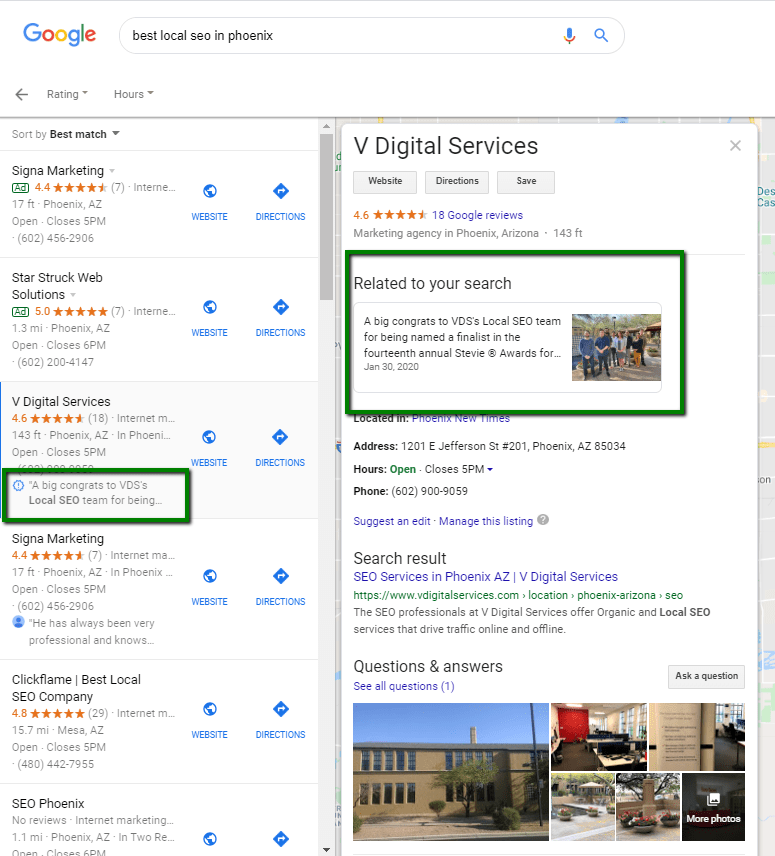Click the blue search magnifier icon

[601, 35]
